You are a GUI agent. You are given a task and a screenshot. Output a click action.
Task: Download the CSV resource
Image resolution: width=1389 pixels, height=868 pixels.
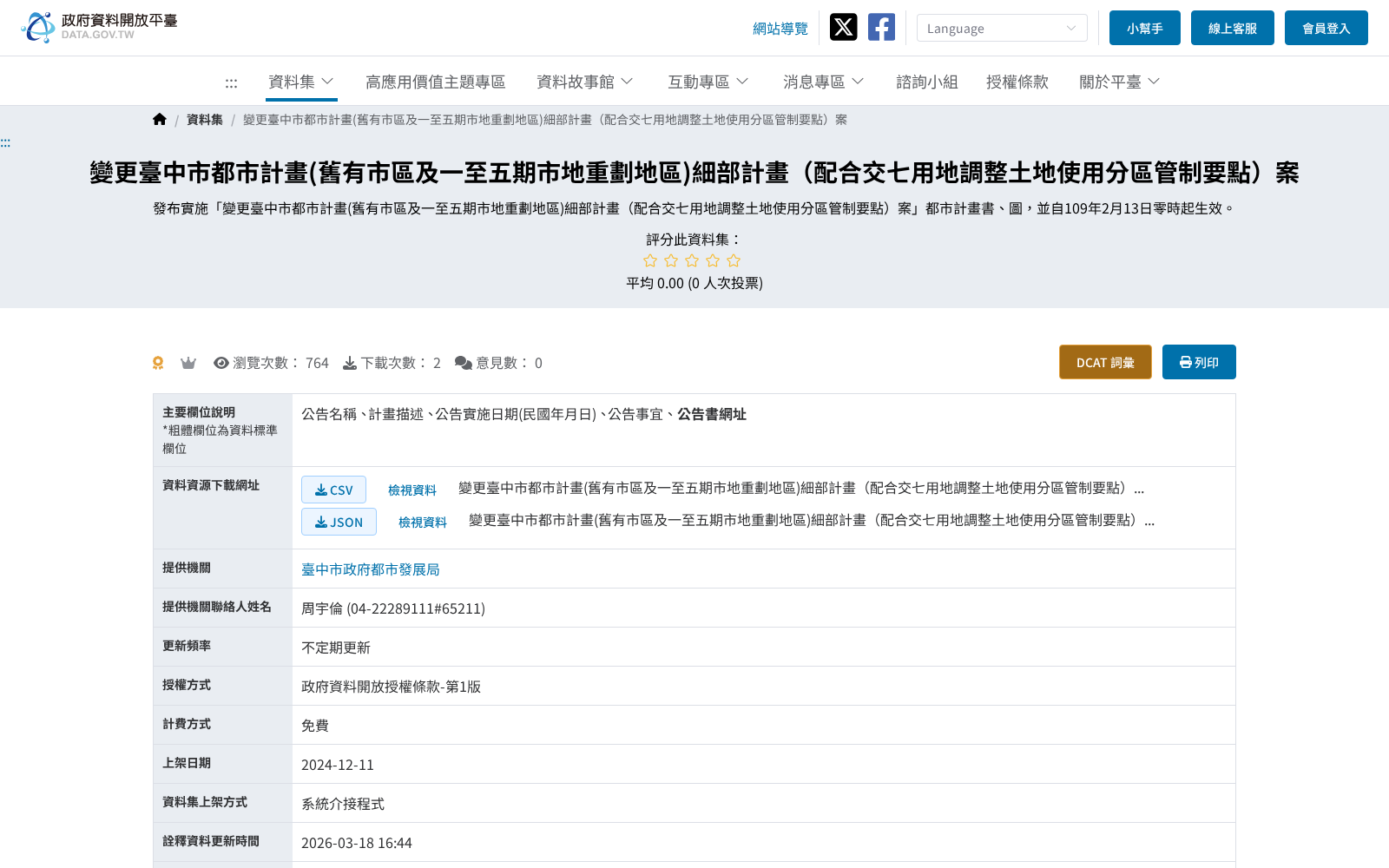coord(333,490)
